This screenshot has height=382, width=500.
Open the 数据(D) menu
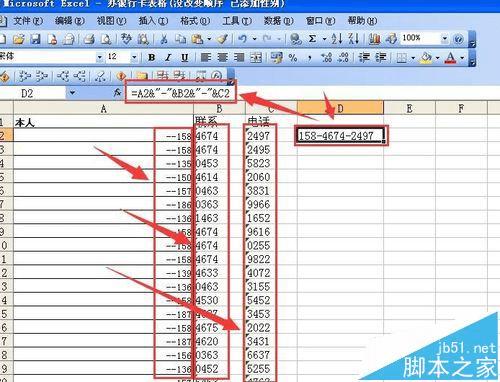[x=279, y=21]
